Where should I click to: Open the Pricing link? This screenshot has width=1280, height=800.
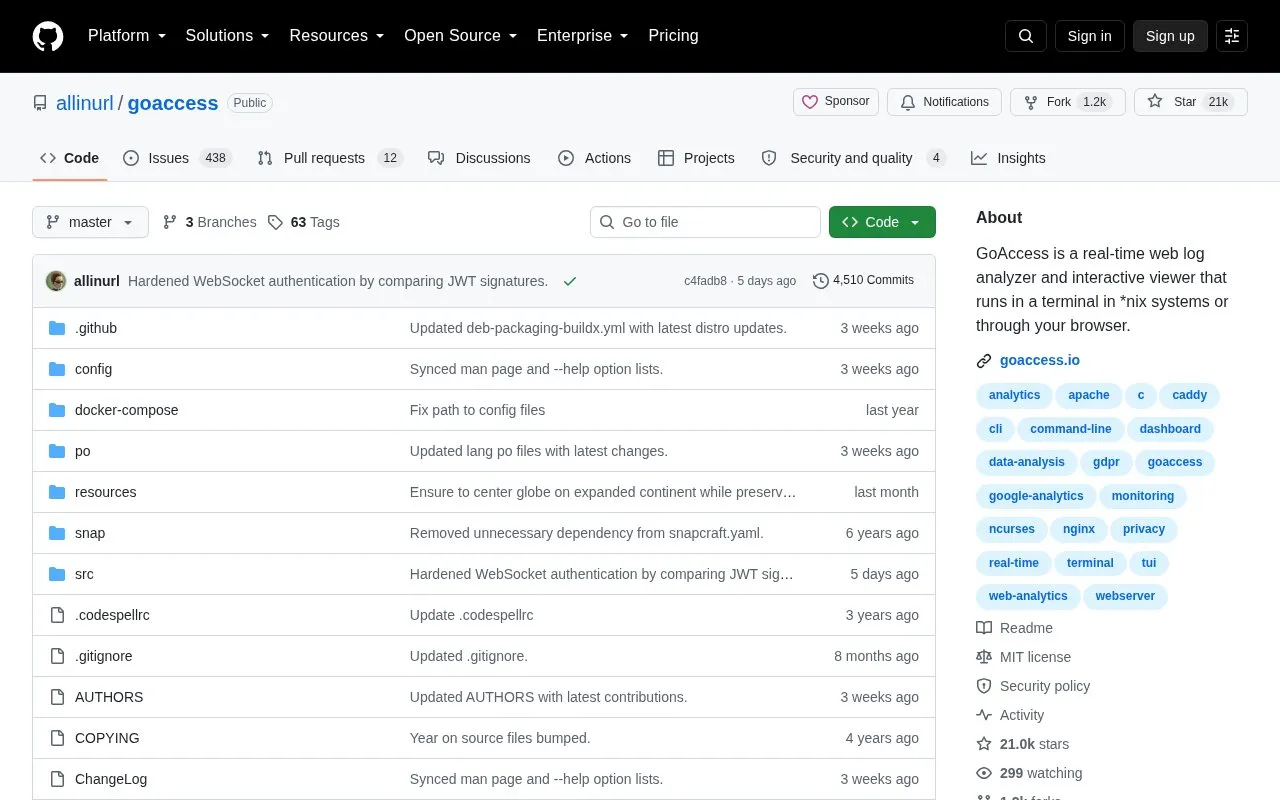click(x=673, y=36)
